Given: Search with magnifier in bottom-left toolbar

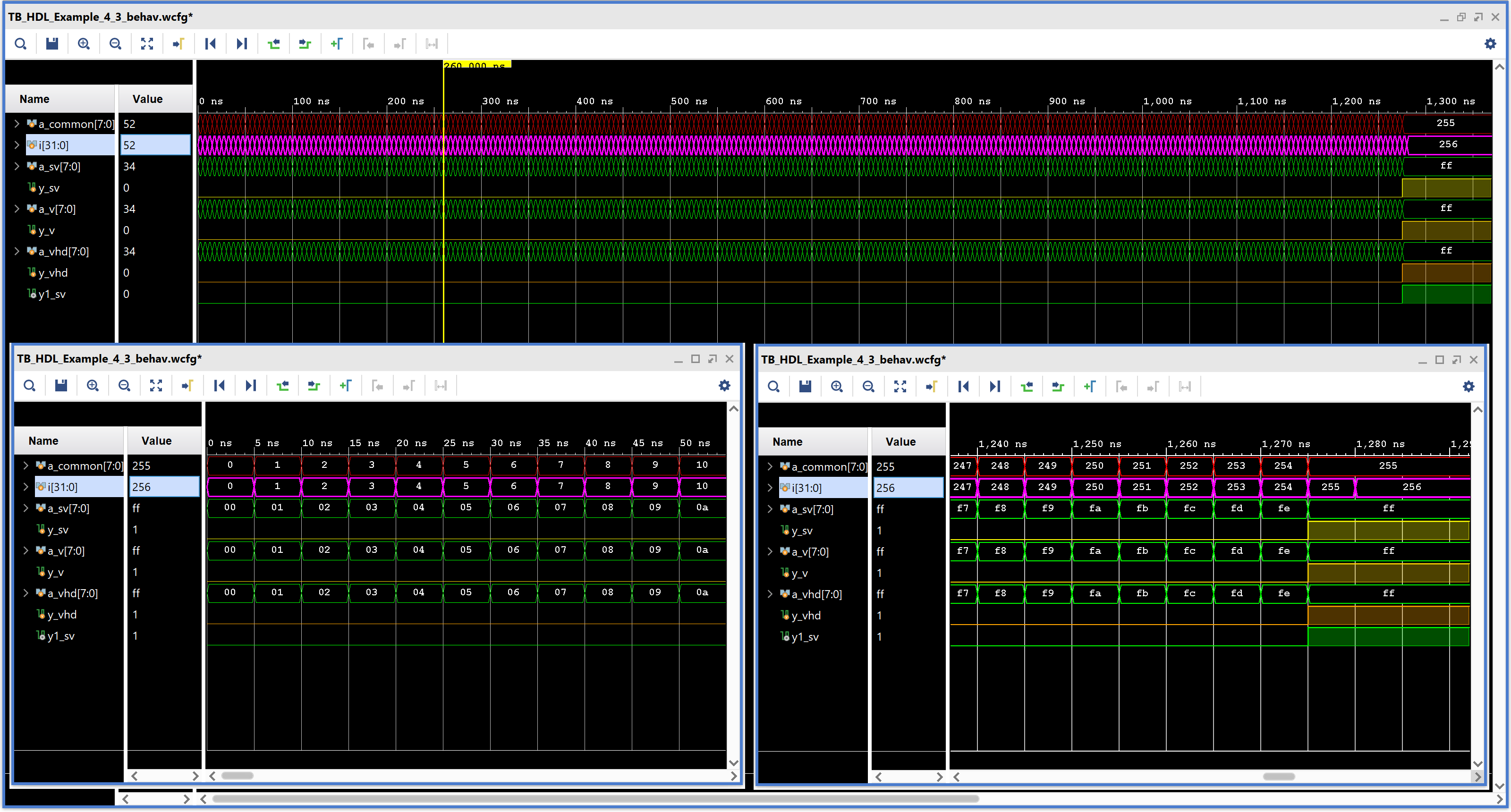Looking at the screenshot, I should tap(29, 386).
